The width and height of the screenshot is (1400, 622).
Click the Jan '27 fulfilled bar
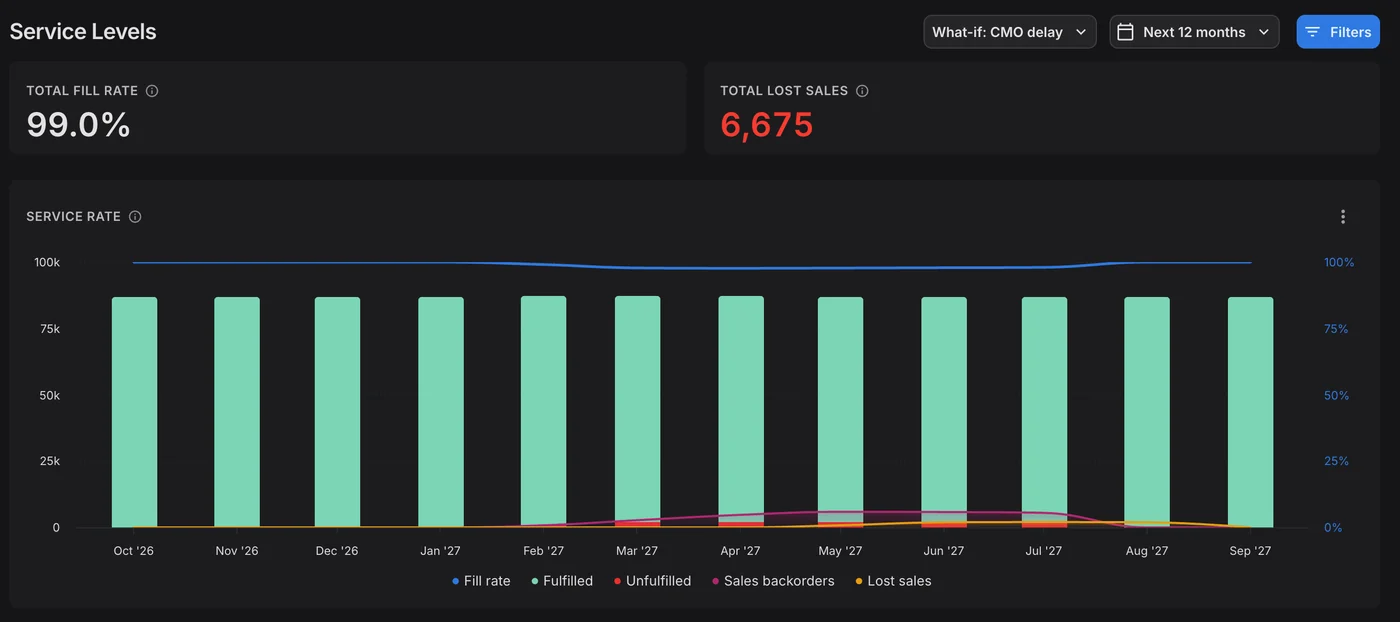[441, 412]
